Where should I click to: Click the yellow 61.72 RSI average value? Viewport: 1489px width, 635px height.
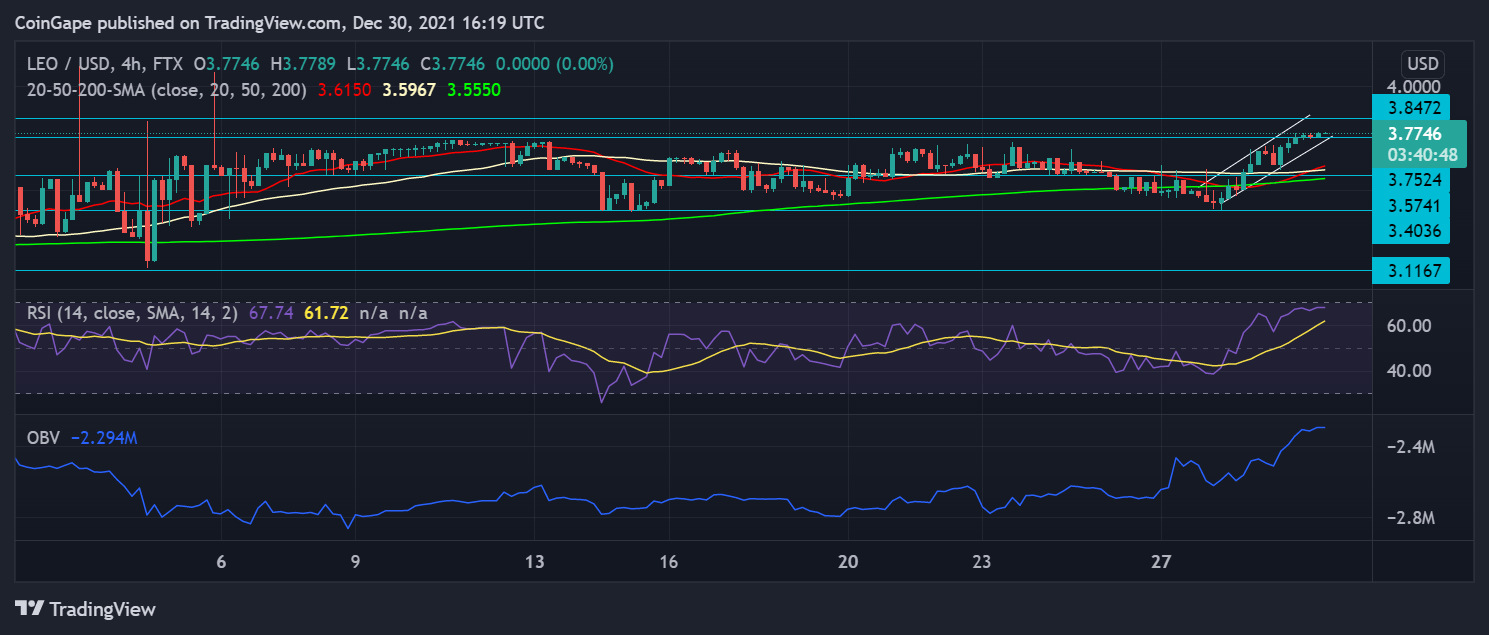pos(326,313)
